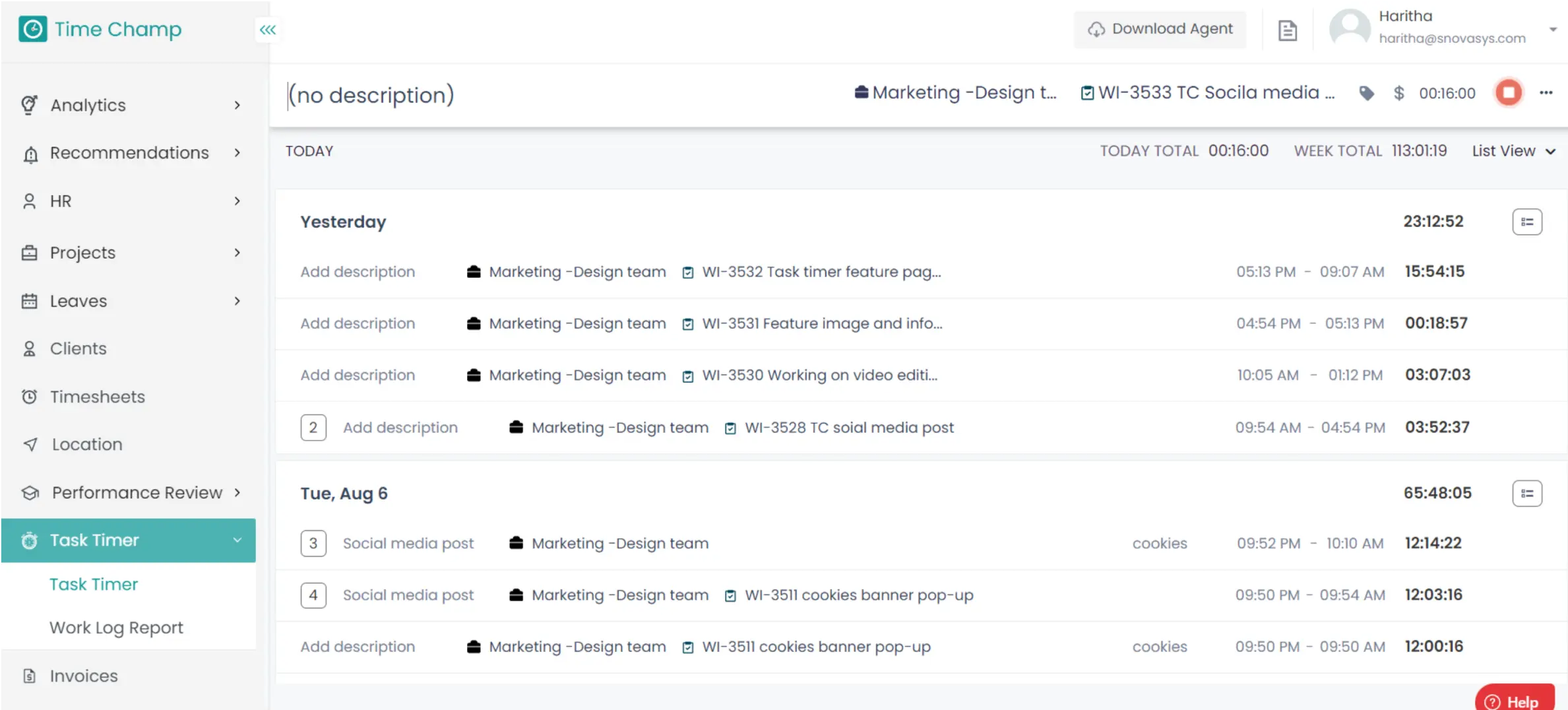Click the Task Timer stopwatch icon
This screenshot has height=710, width=1568.
29,540
